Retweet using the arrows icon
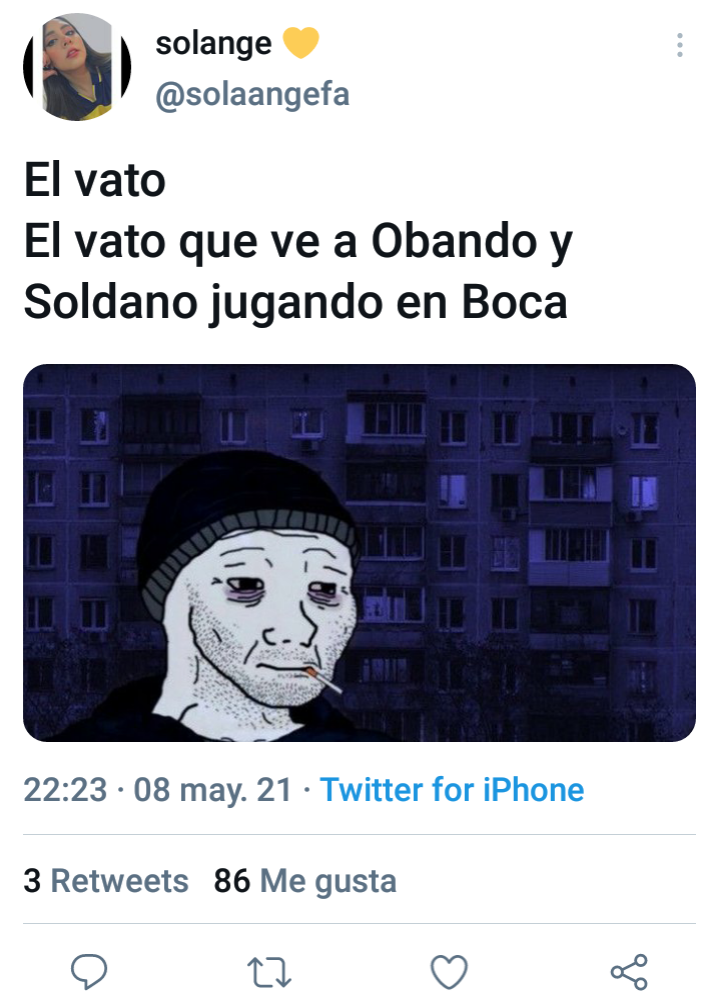Image resolution: width=719 pixels, height=996 pixels. click(x=269, y=972)
